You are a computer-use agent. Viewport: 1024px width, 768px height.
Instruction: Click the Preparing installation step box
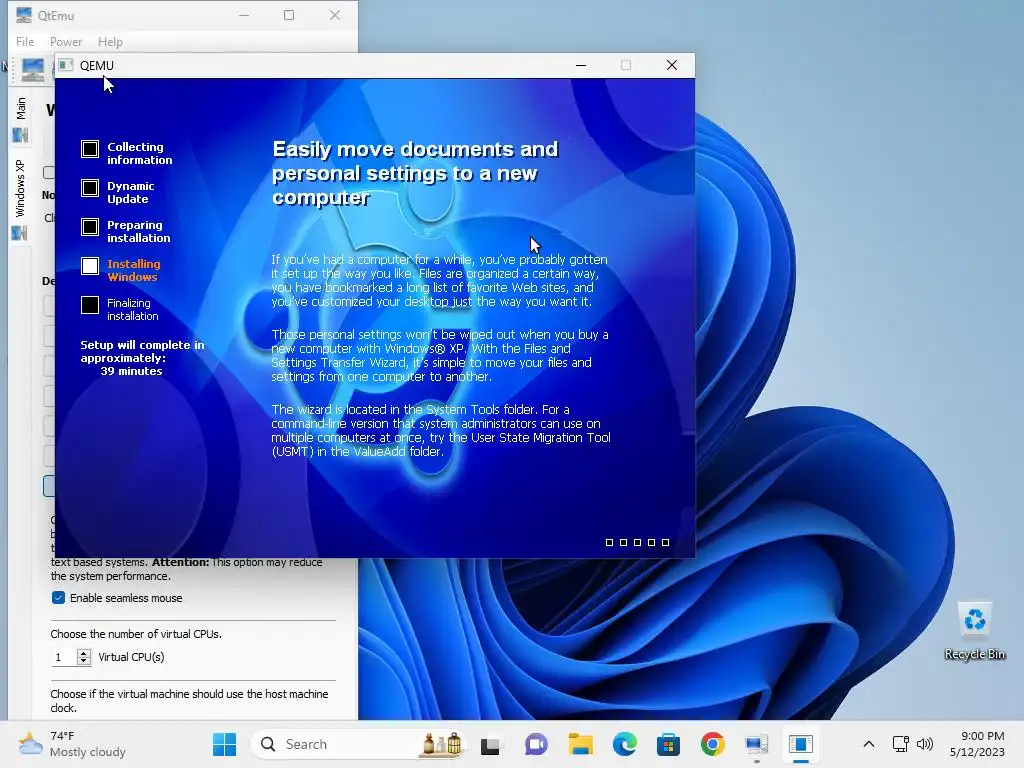[x=89, y=227]
